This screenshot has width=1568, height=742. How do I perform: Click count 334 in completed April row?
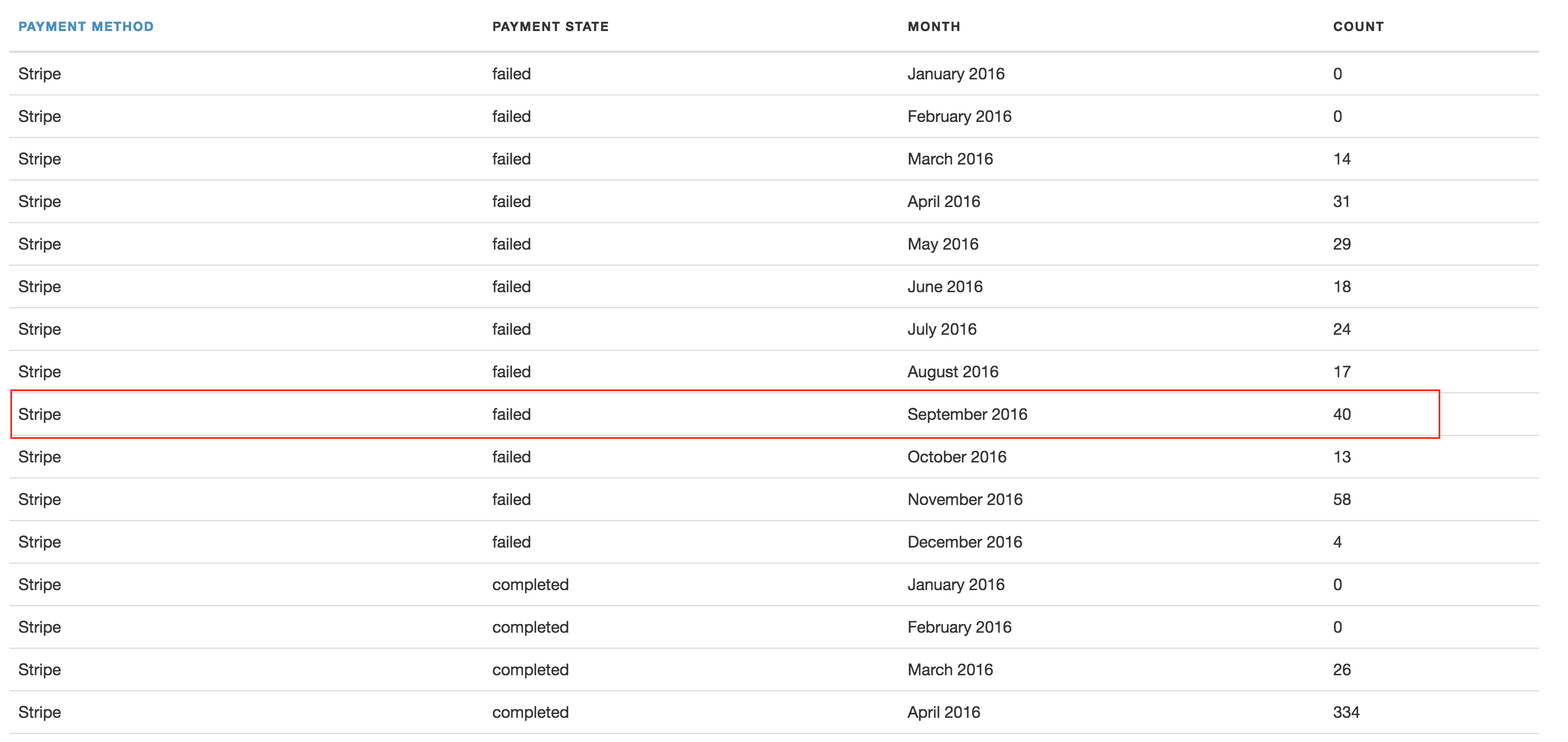(x=1346, y=713)
